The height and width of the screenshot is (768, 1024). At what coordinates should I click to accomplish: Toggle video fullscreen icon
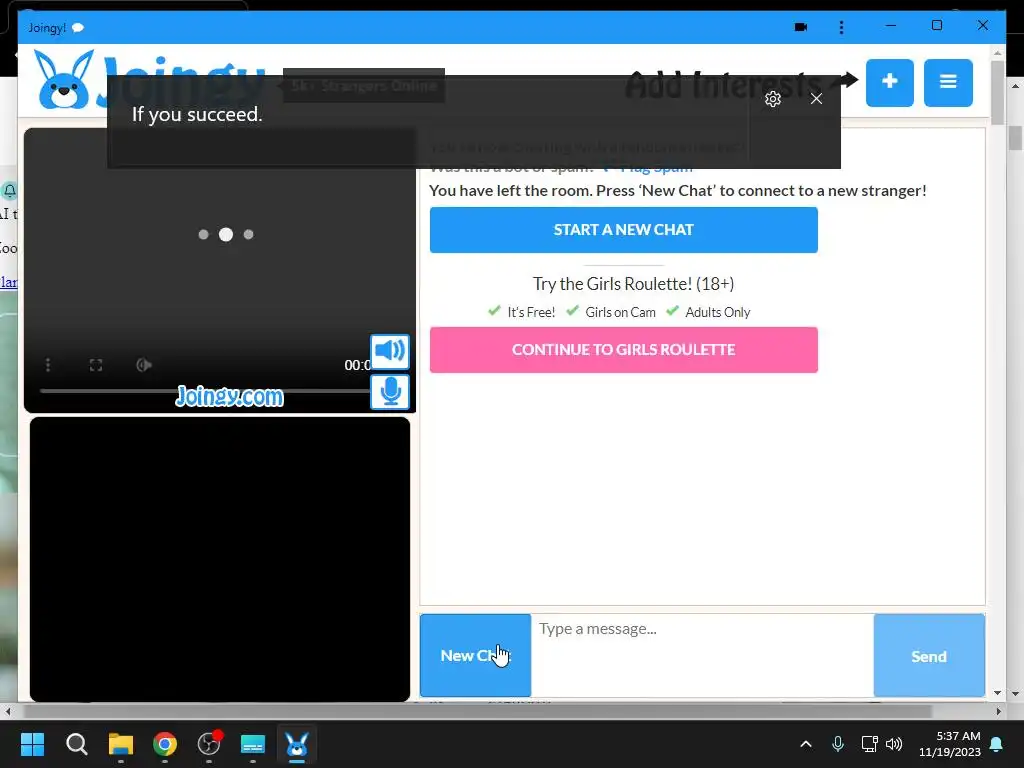[96, 365]
